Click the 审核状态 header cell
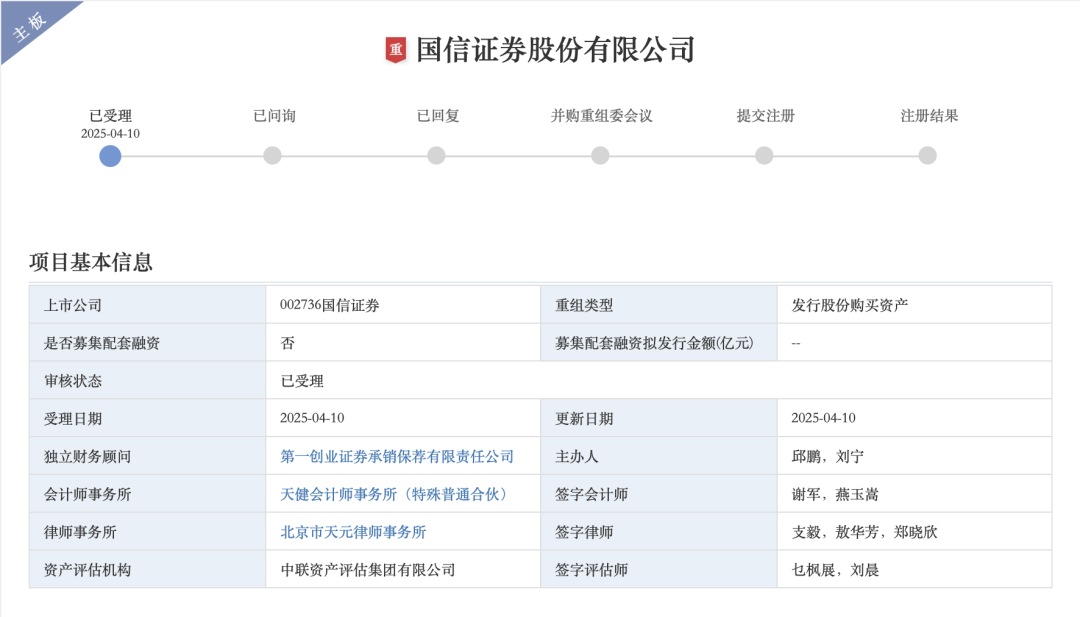Screen dimensions: 1080x617 tap(147, 381)
